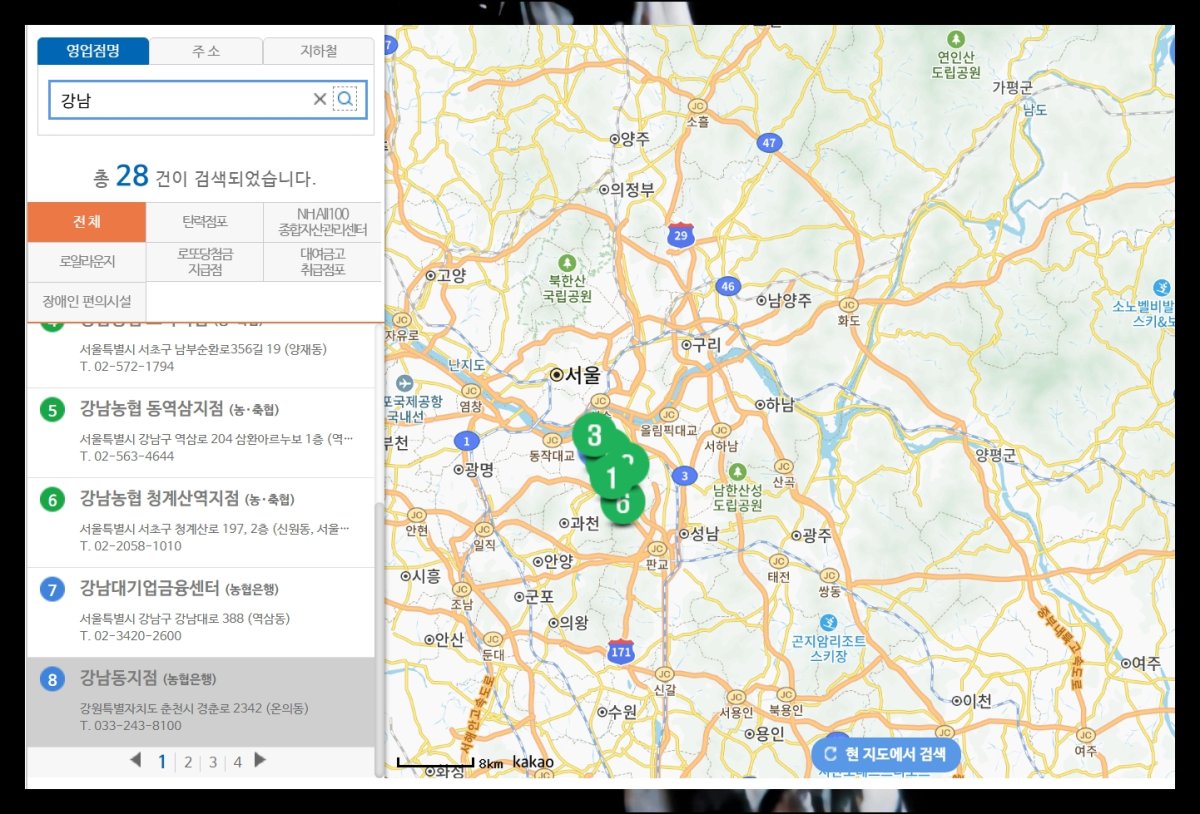Switch to the 영업점명 search tab
Screen dimensions: 1200x814
pos(93,51)
